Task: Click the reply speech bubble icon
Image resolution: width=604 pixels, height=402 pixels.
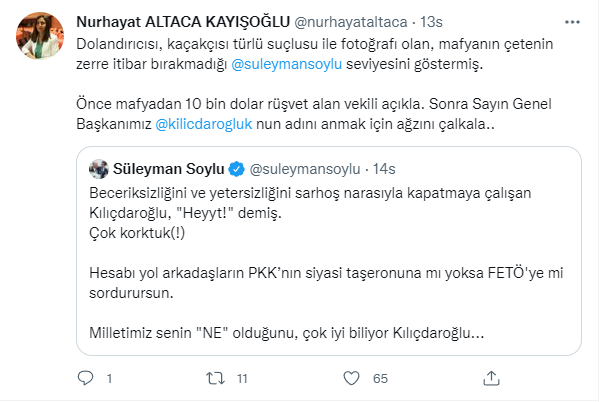Action: [86, 379]
